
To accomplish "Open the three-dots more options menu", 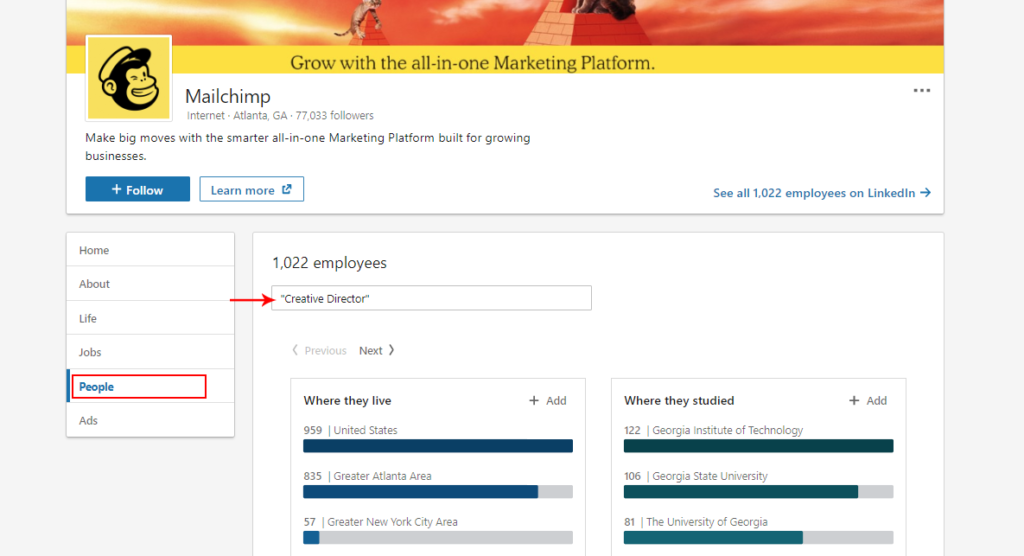I will tap(921, 91).
